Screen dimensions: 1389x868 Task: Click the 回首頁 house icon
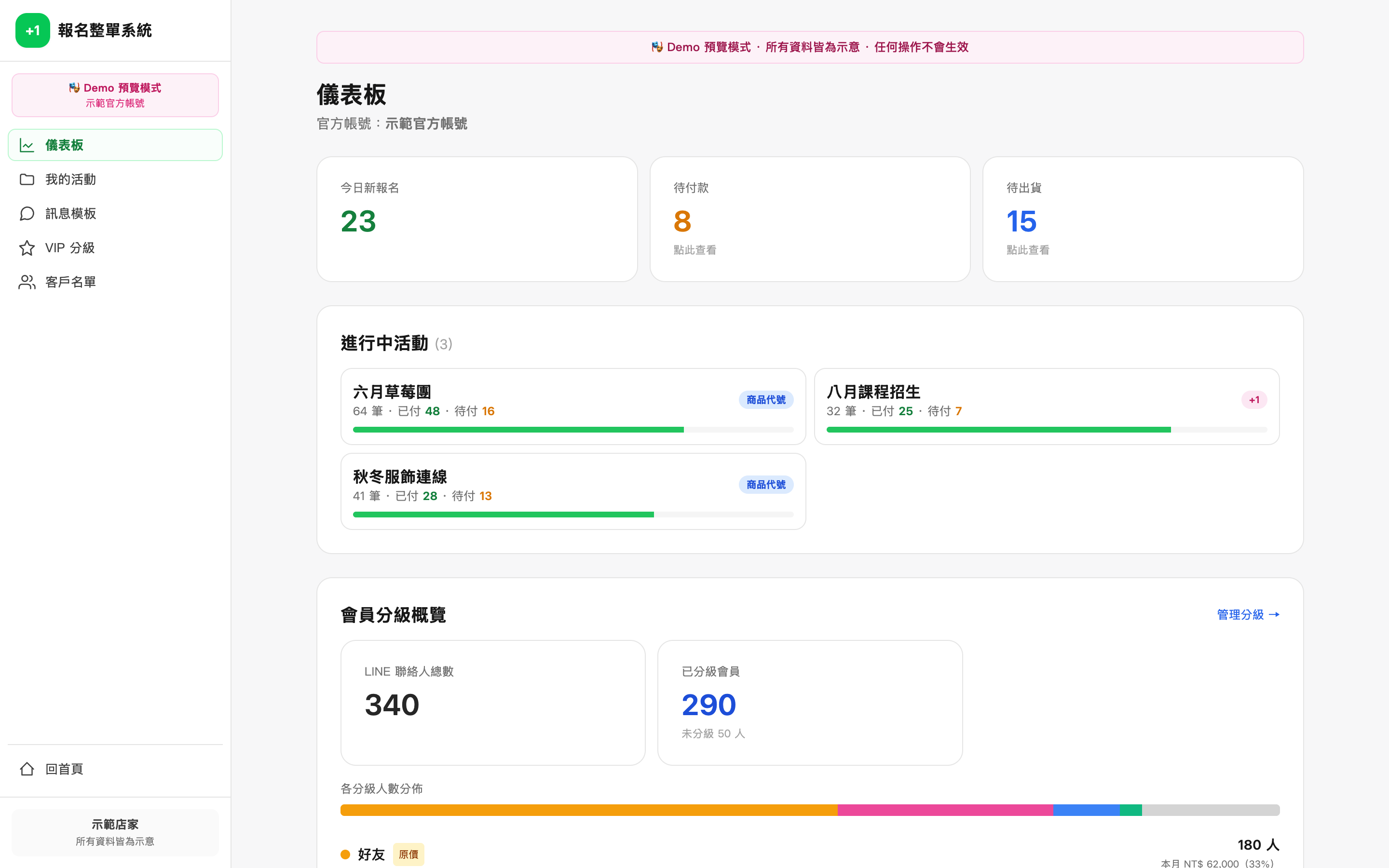pos(27,769)
